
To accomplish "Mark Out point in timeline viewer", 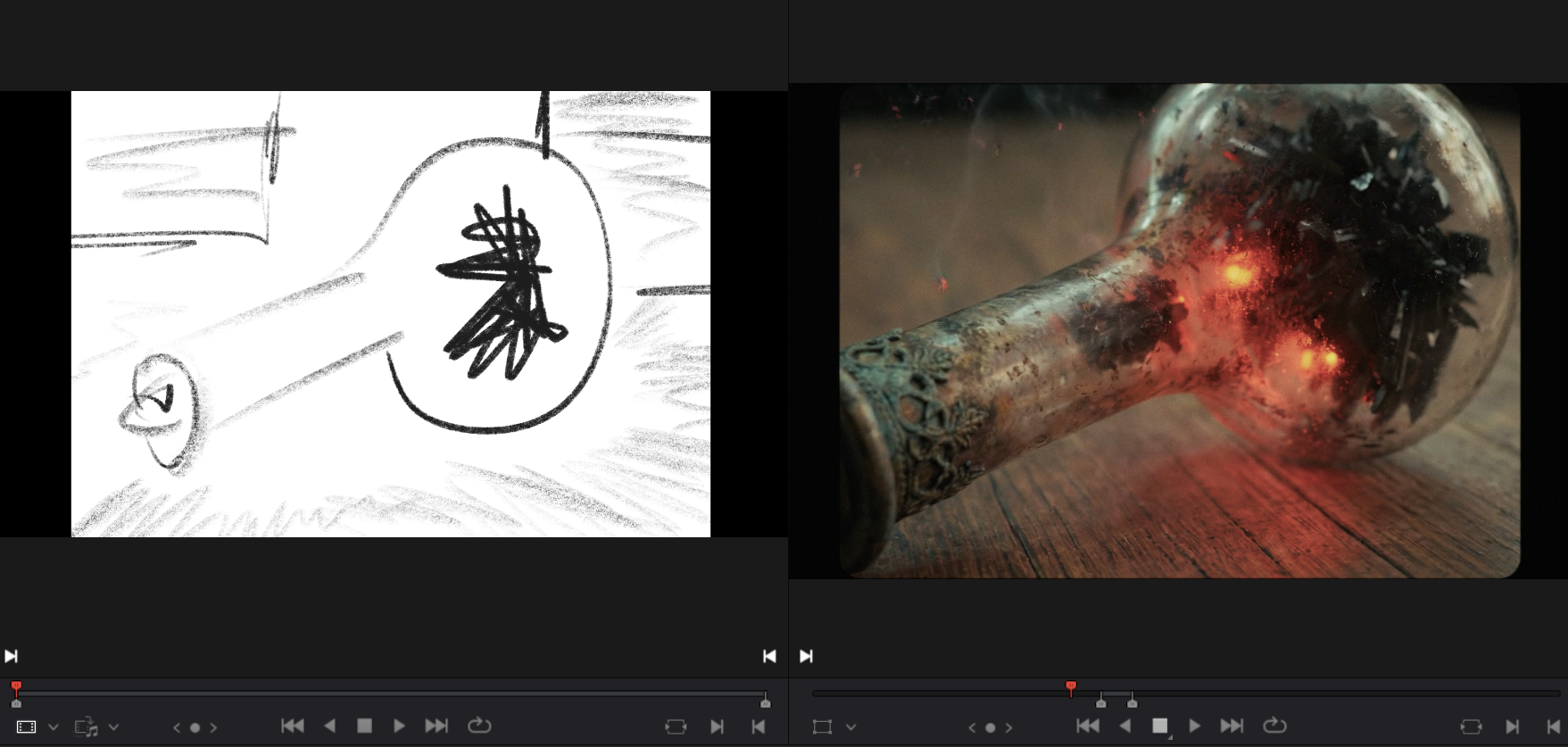I will 1554,727.
